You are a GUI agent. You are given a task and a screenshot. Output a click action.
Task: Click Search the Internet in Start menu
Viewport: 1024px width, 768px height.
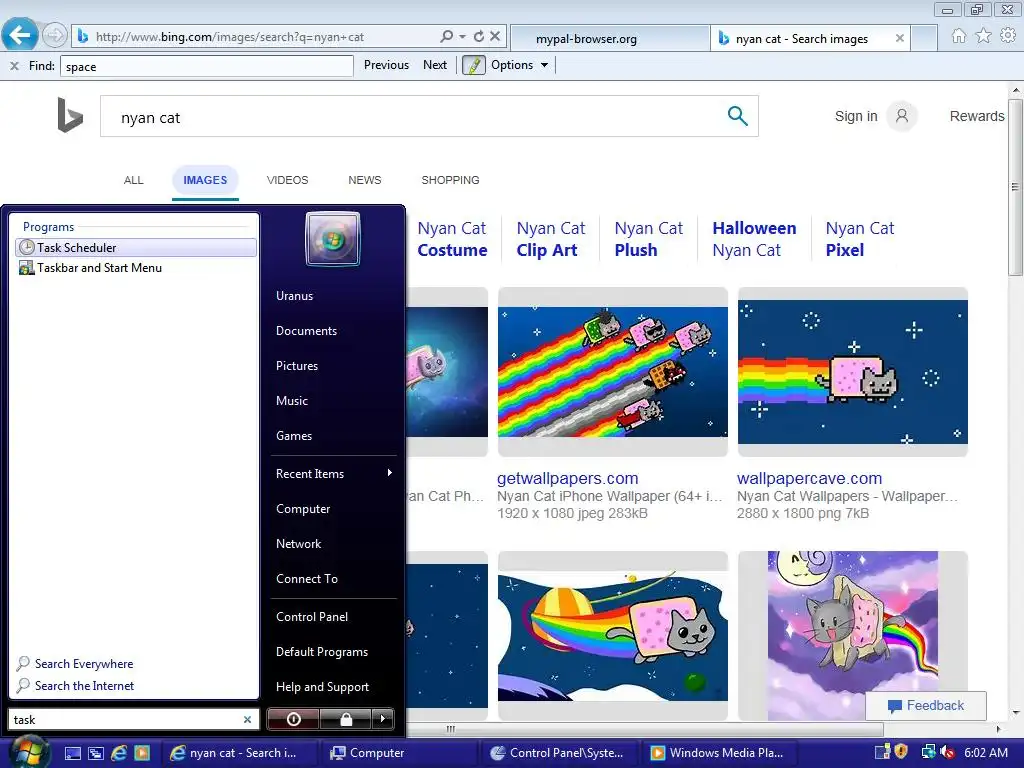(x=76, y=686)
